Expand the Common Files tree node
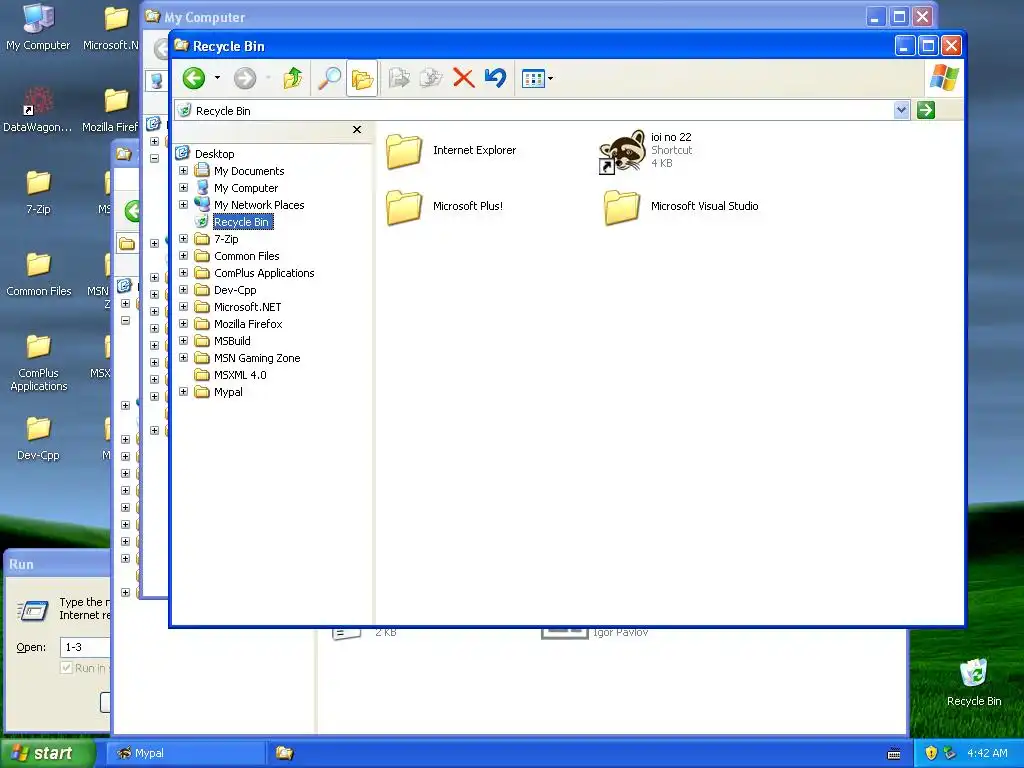 click(184, 255)
